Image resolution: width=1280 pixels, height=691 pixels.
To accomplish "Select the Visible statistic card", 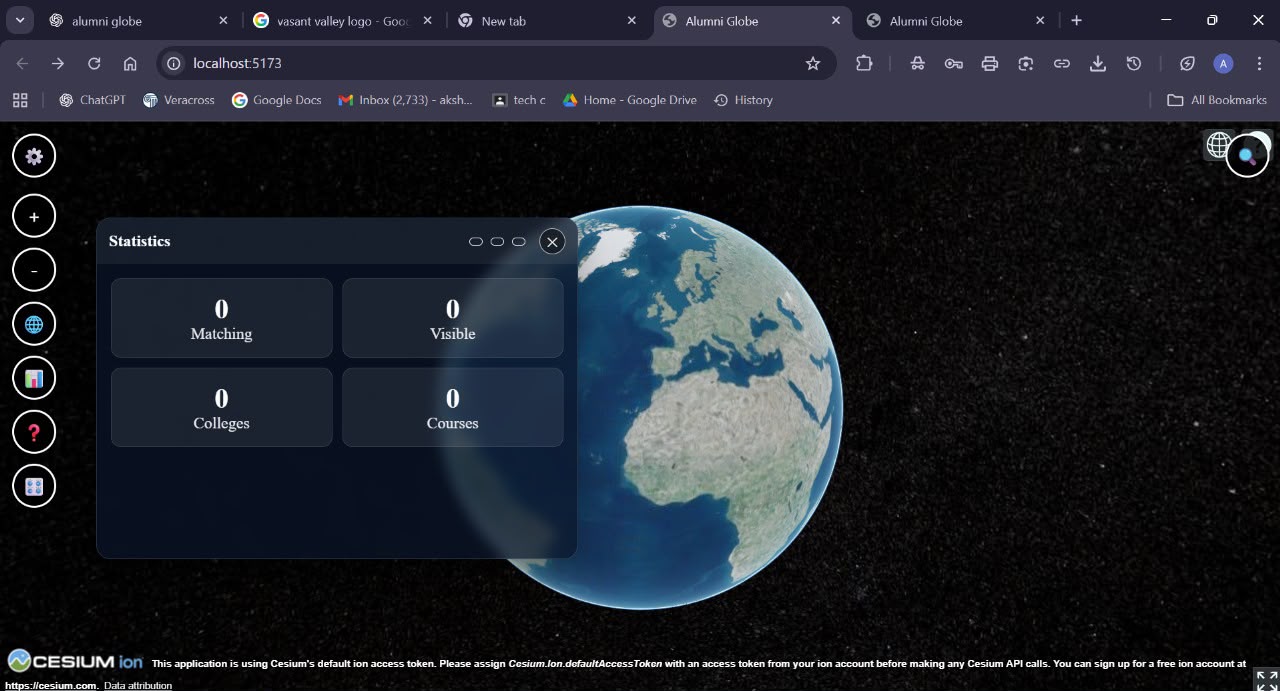I will (x=453, y=318).
